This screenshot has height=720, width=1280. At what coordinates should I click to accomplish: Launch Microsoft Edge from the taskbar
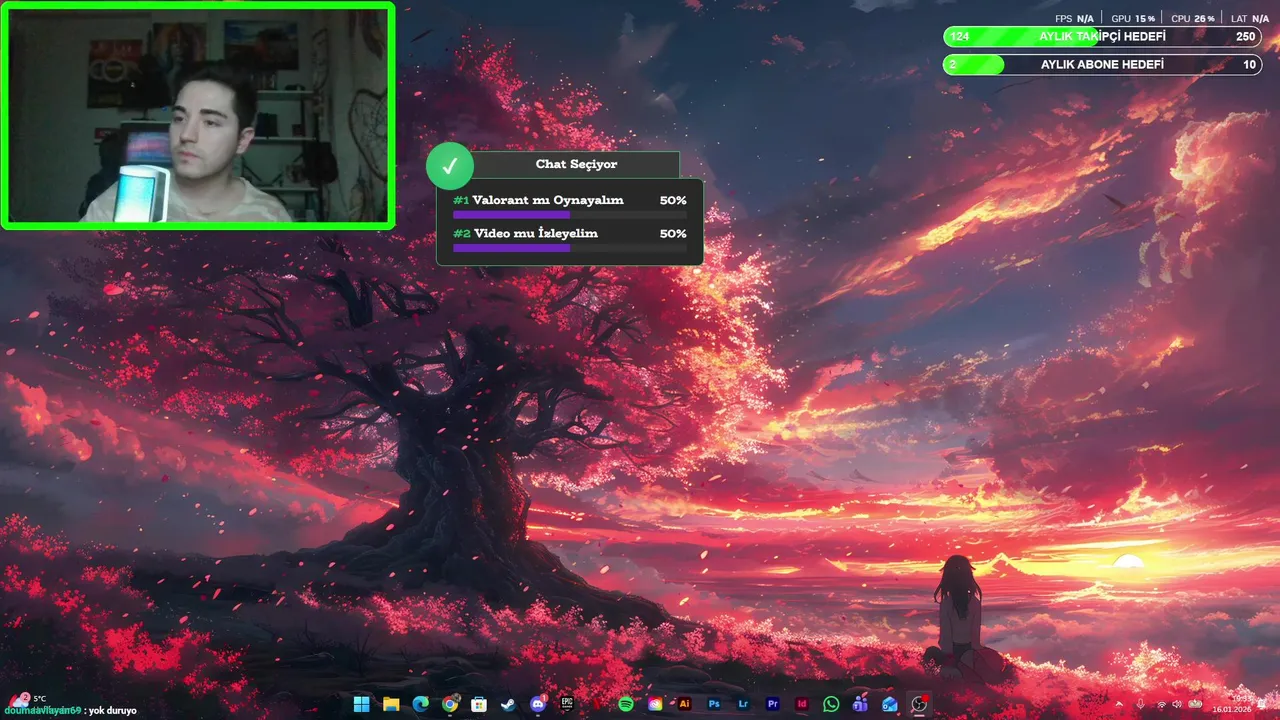coord(420,704)
